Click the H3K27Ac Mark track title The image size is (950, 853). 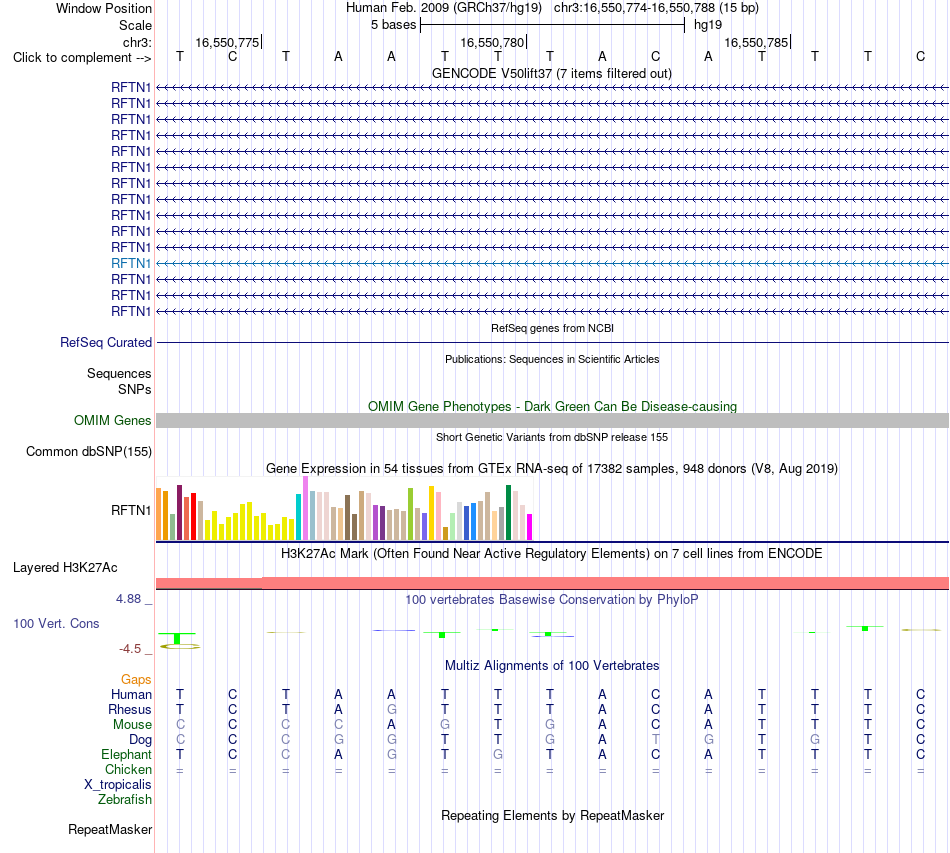pyautogui.click(x=552, y=554)
